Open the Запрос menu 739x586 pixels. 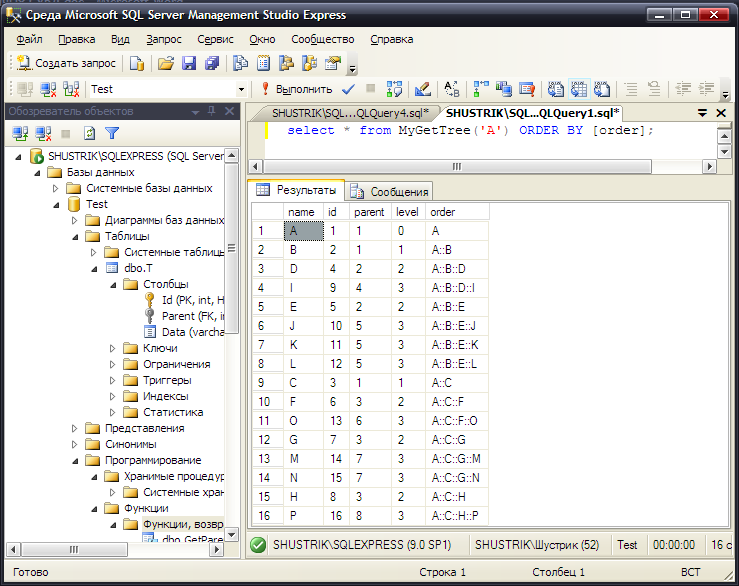(164, 39)
